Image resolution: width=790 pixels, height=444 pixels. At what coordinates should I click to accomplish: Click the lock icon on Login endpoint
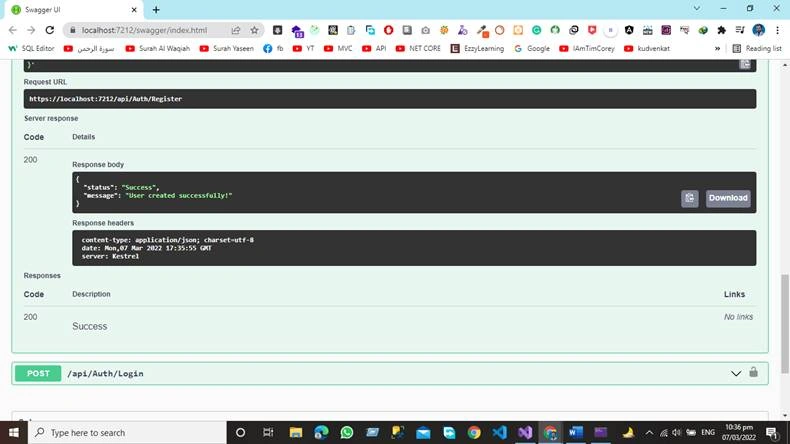point(753,372)
